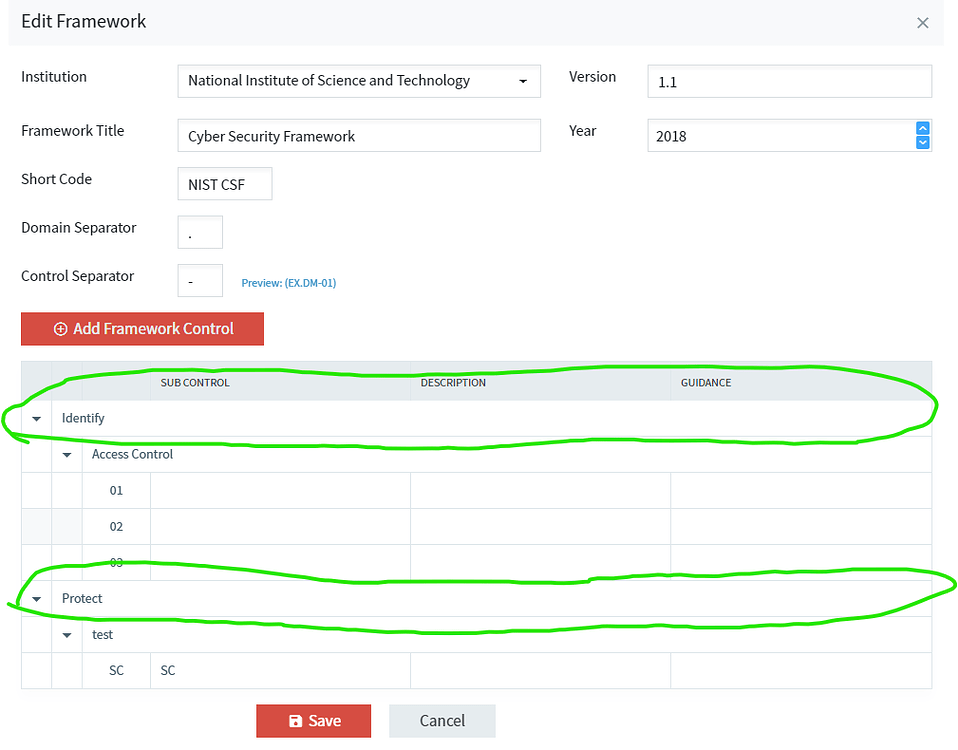This screenshot has height=750, width=958.
Task: Cancel editing the framework
Action: pyautogui.click(x=442, y=720)
